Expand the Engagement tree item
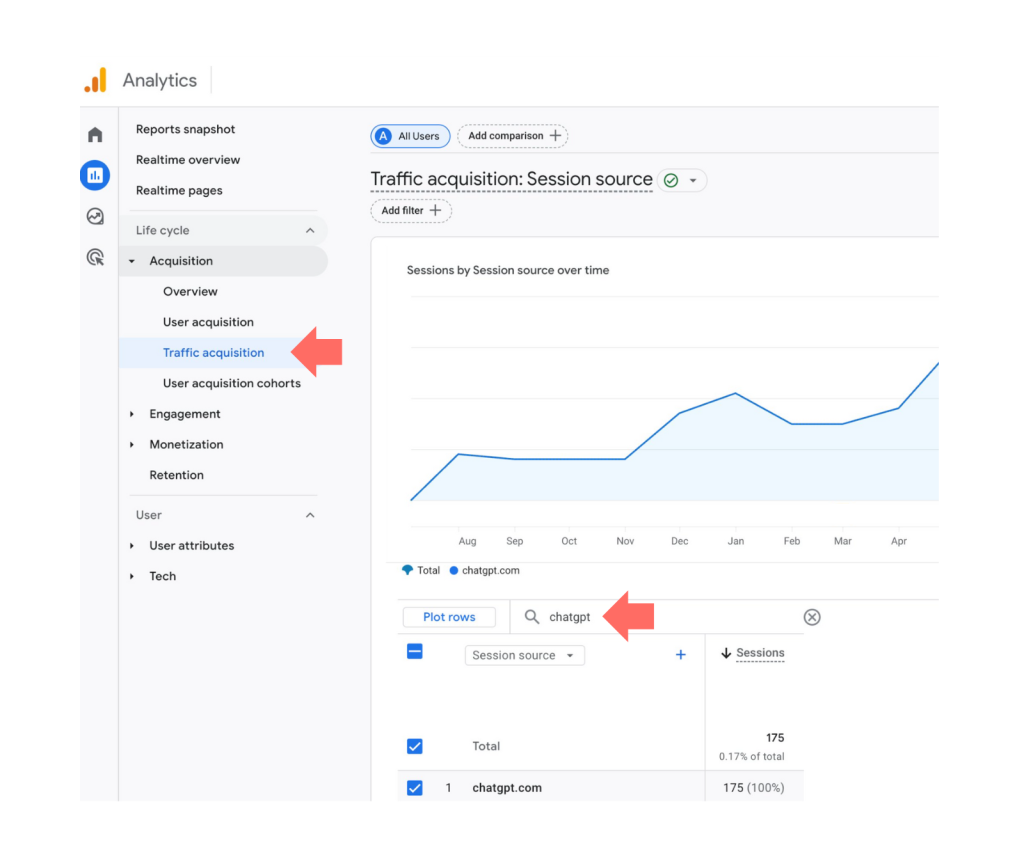Image resolution: width=1024 pixels, height=852 pixels. point(132,414)
